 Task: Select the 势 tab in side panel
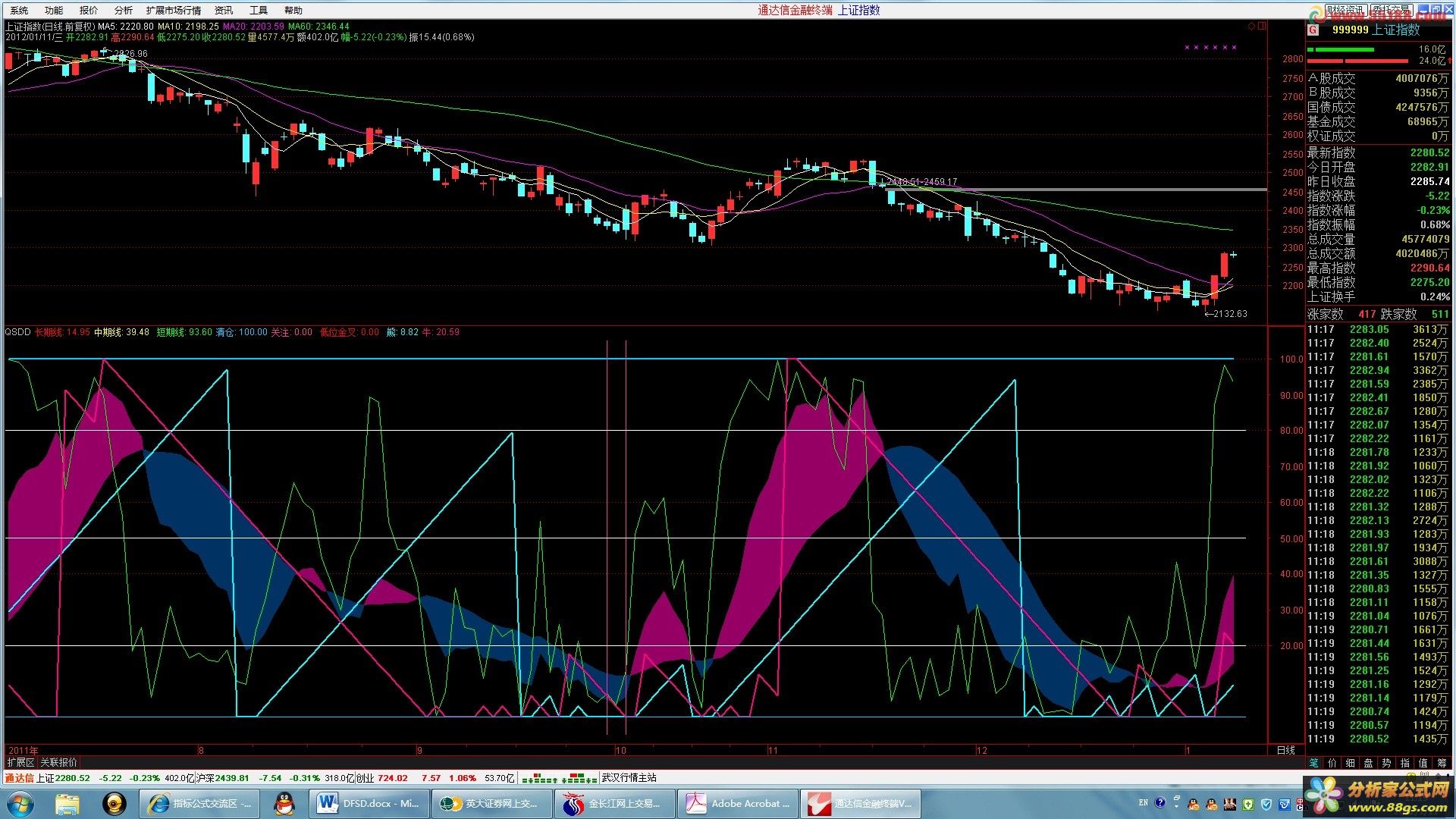[1386, 763]
